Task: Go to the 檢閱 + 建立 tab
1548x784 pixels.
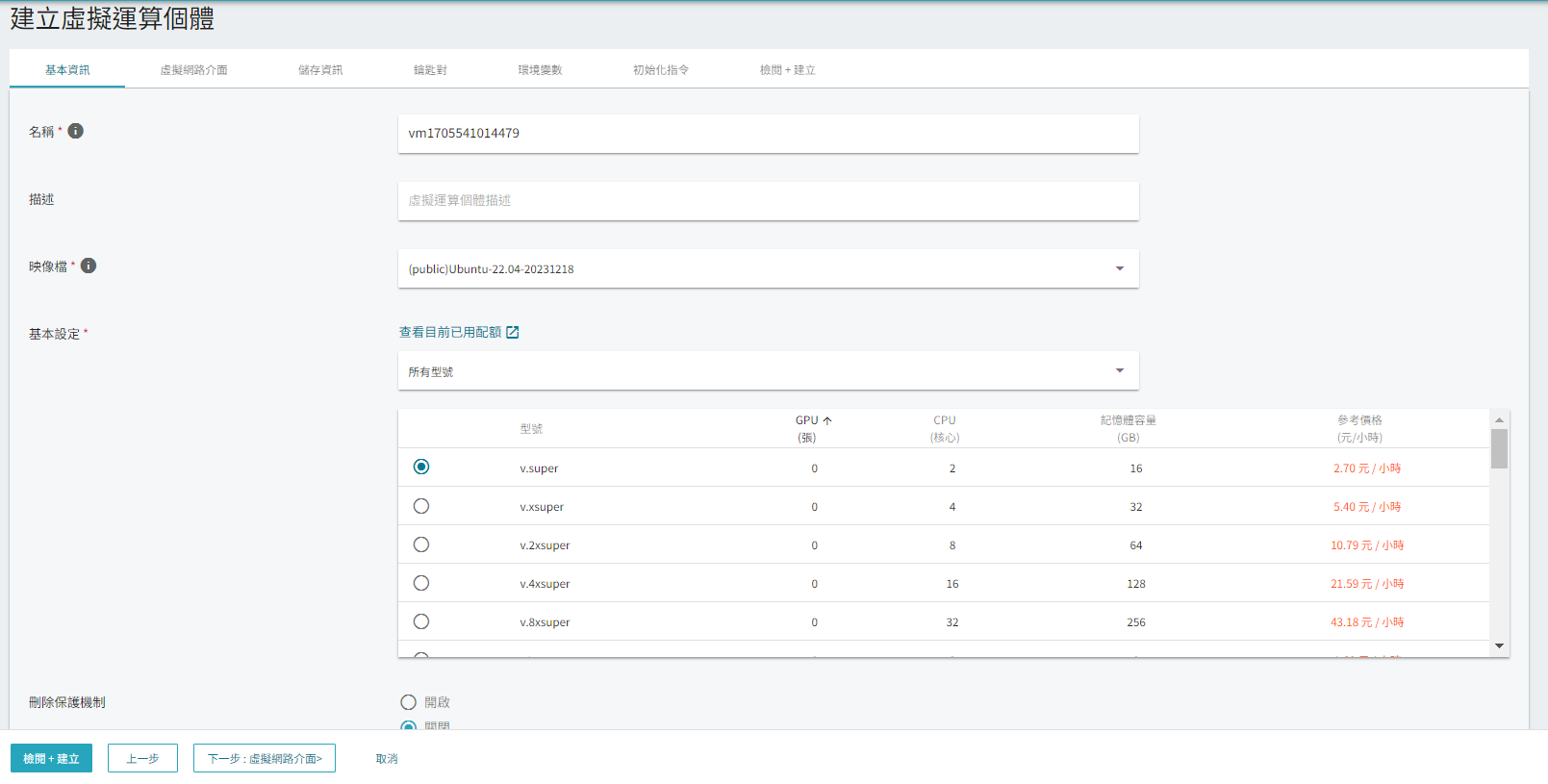Action: pyautogui.click(x=788, y=69)
